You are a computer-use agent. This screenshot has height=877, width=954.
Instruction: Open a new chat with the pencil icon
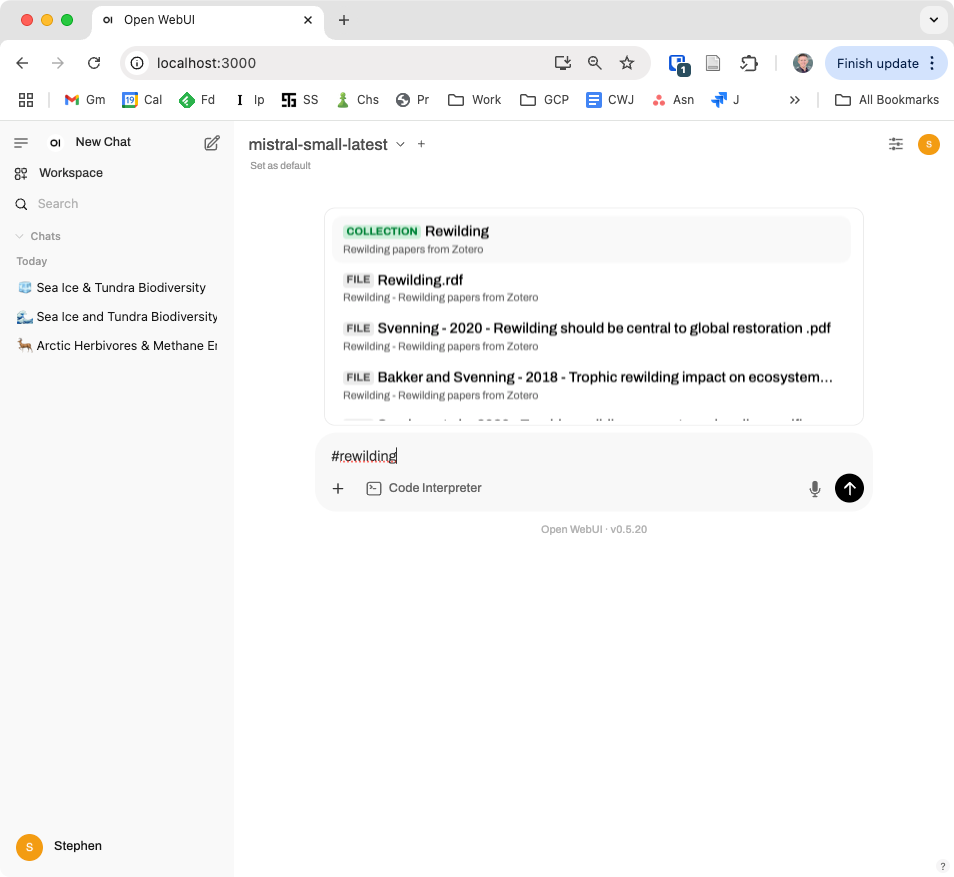211,142
